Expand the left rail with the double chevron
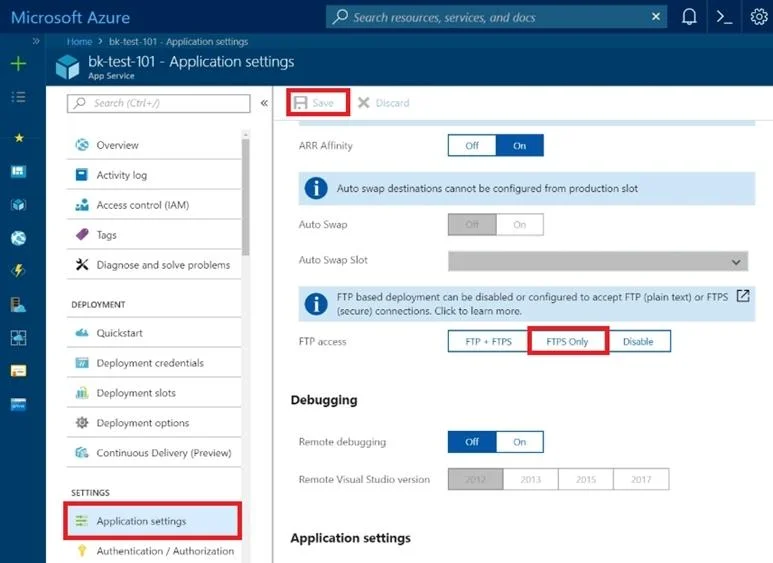773x563 pixels. coord(35,41)
